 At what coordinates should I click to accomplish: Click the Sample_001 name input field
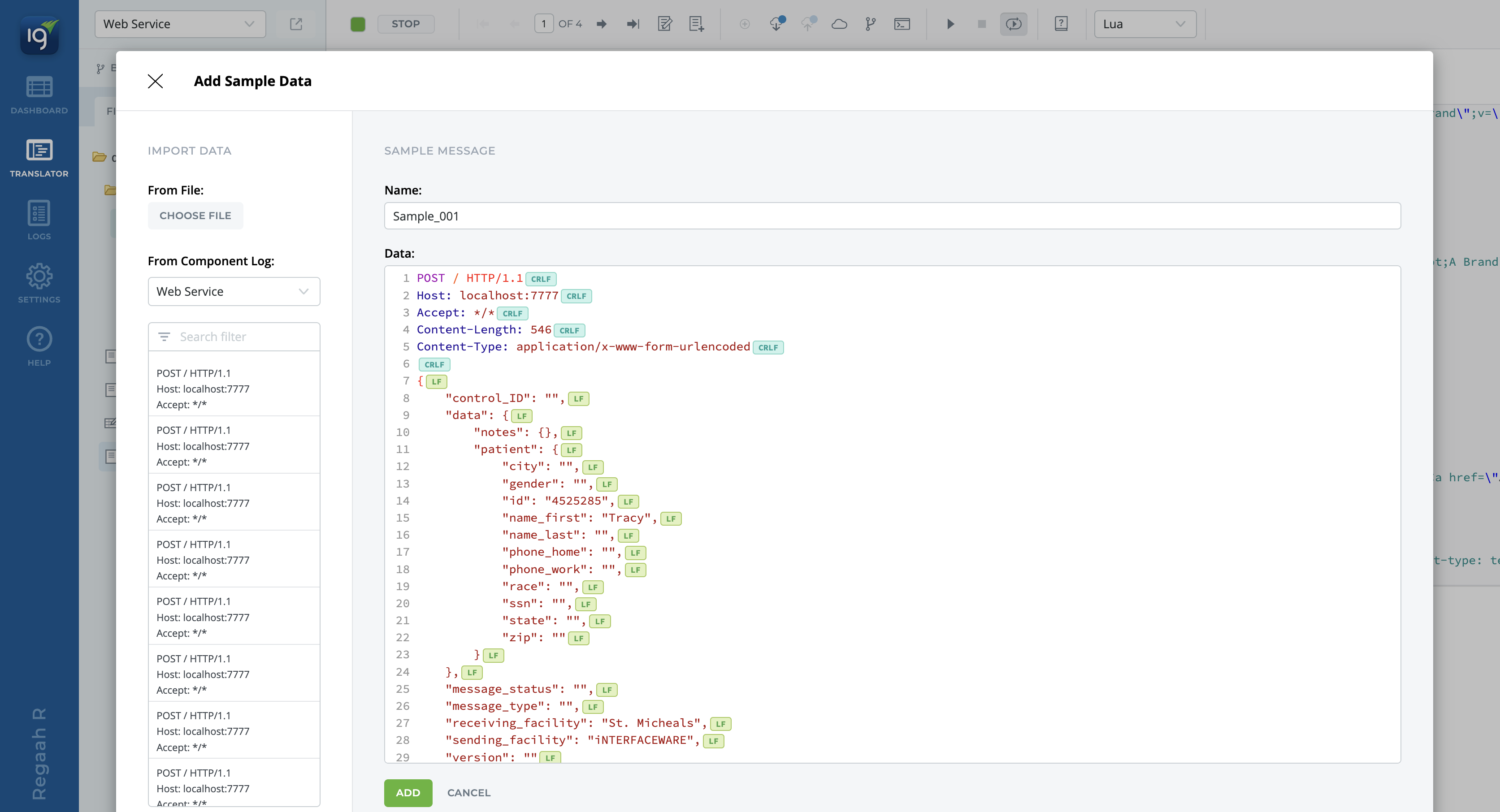click(892, 216)
